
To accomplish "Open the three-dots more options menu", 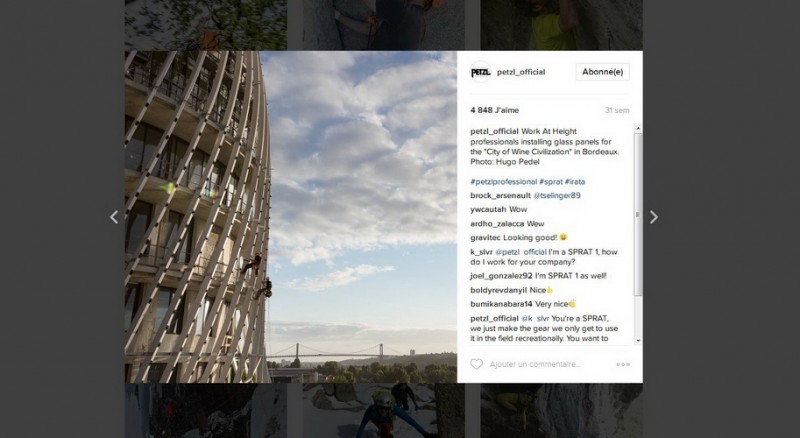I will pyautogui.click(x=623, y=364).
